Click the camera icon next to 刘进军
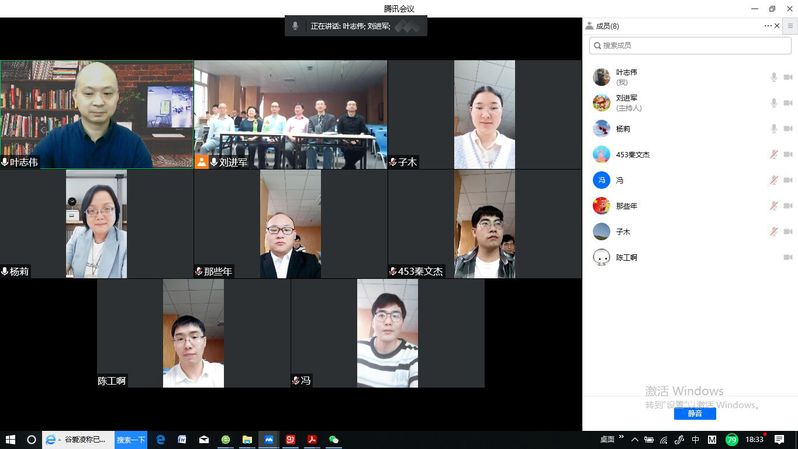The width and height of the screenshot is (798, 449). click(x=788, y=103)
